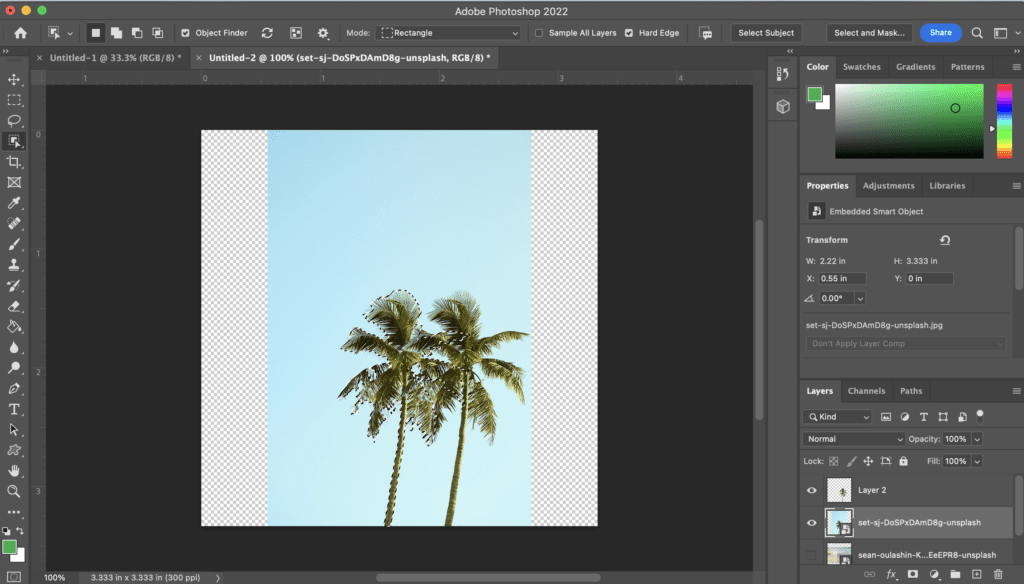The image size is (1024, 584).
Task: Select the Move tool
Action: [14, 79]
